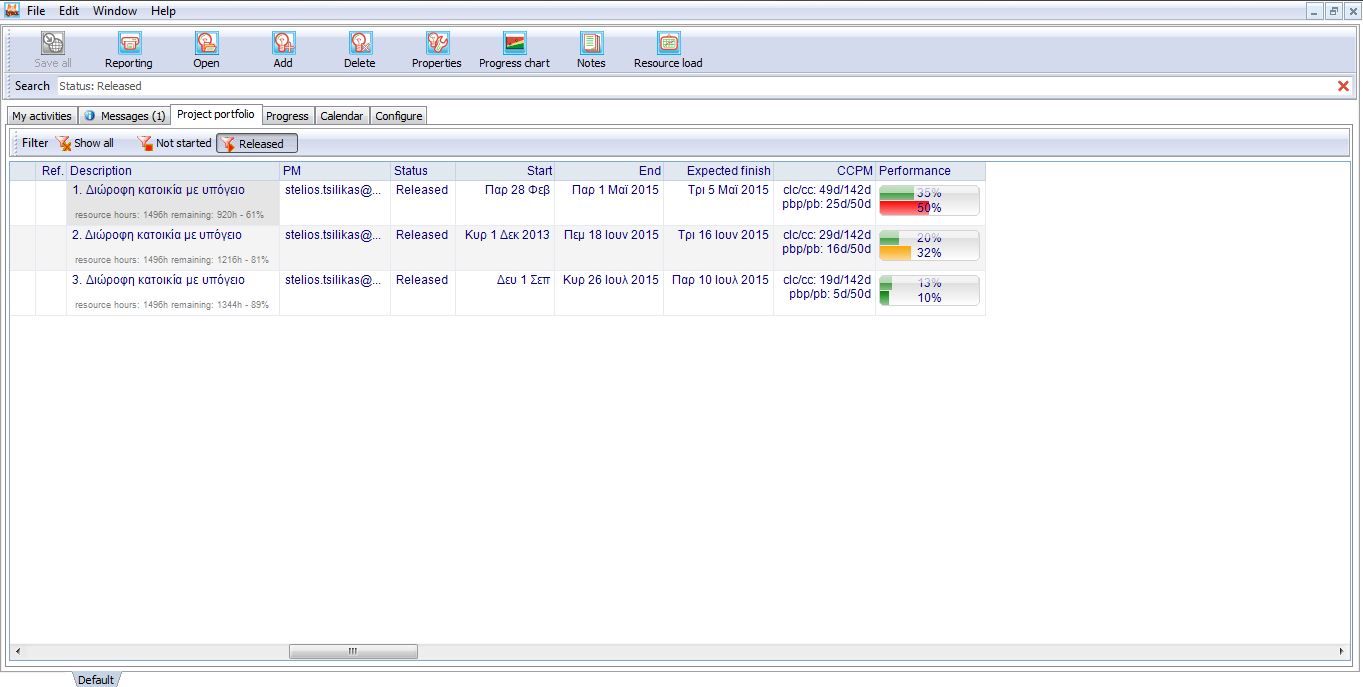Open the Window menu

(116, 11)
